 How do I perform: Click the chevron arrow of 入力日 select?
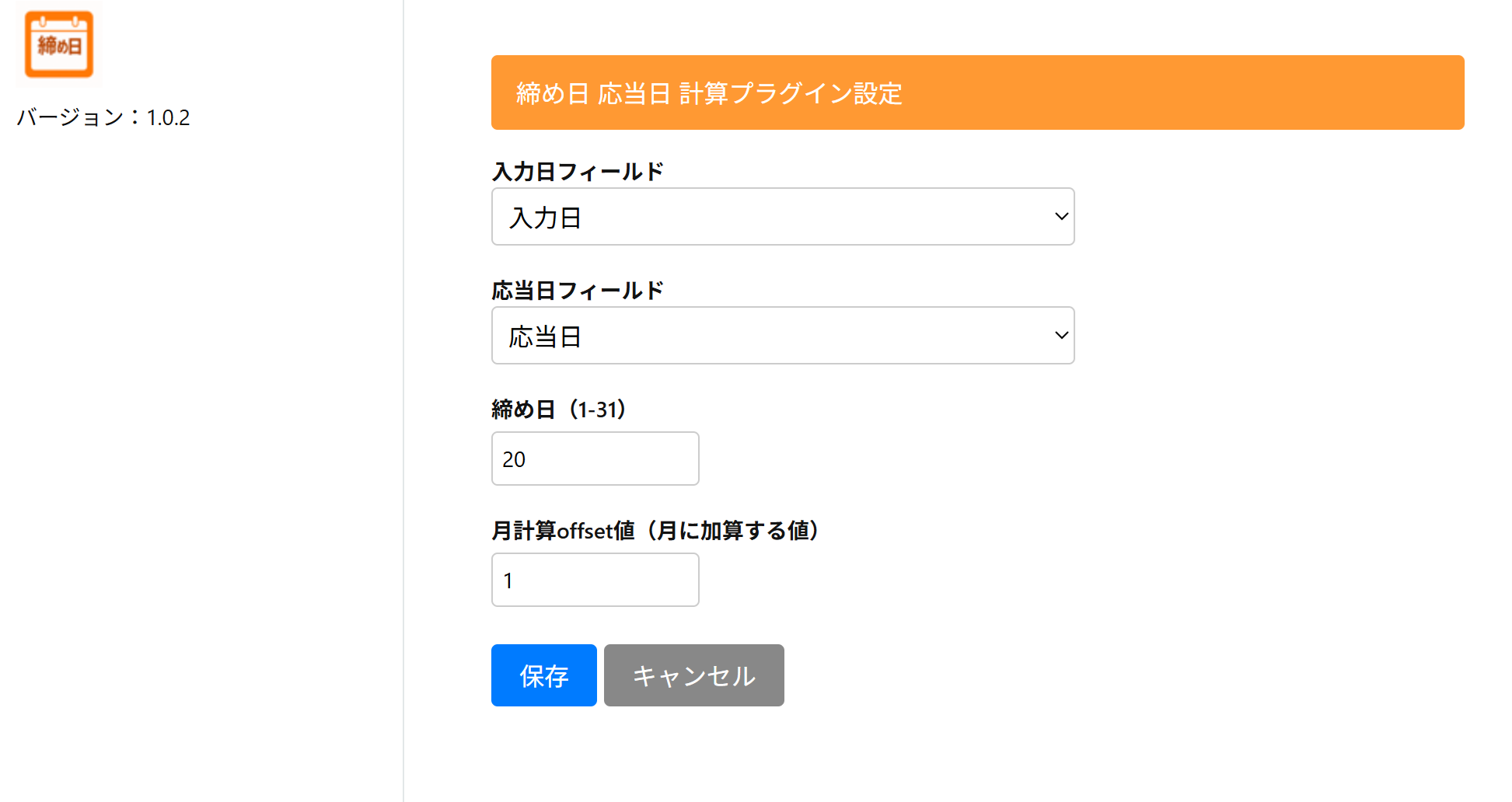(1061, 217)
